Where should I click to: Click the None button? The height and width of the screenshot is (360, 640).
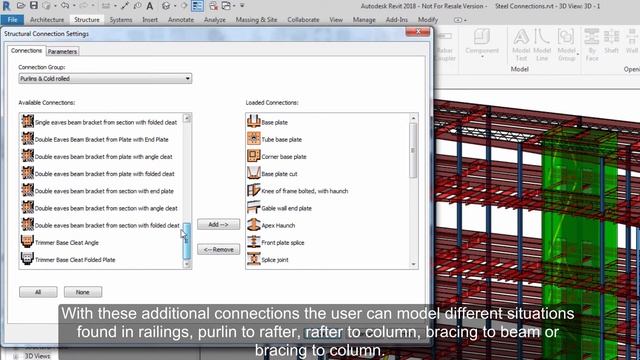[83, 292]
